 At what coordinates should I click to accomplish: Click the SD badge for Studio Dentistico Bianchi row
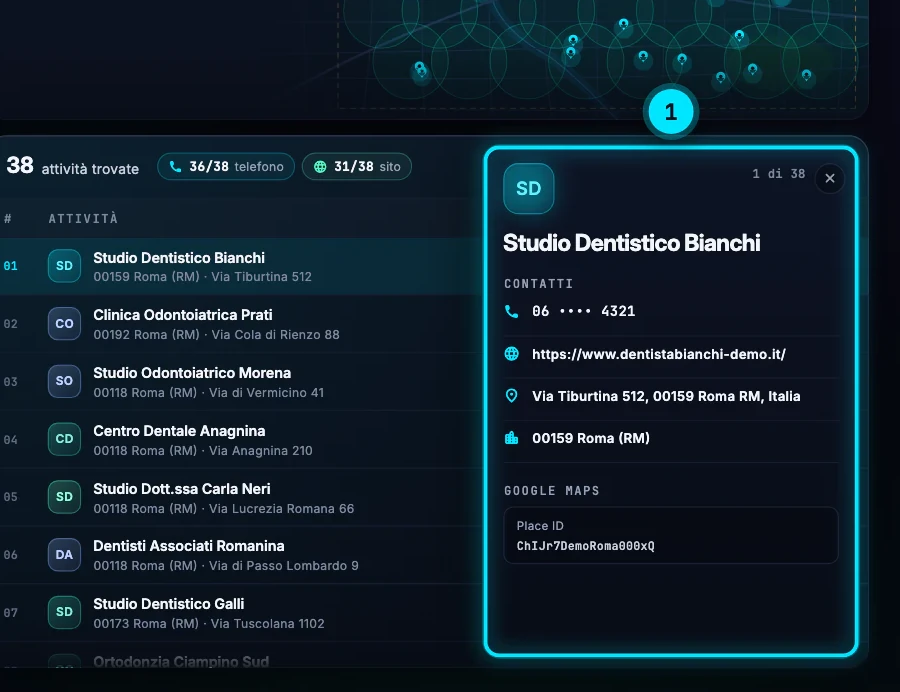(x=64, y=266)
